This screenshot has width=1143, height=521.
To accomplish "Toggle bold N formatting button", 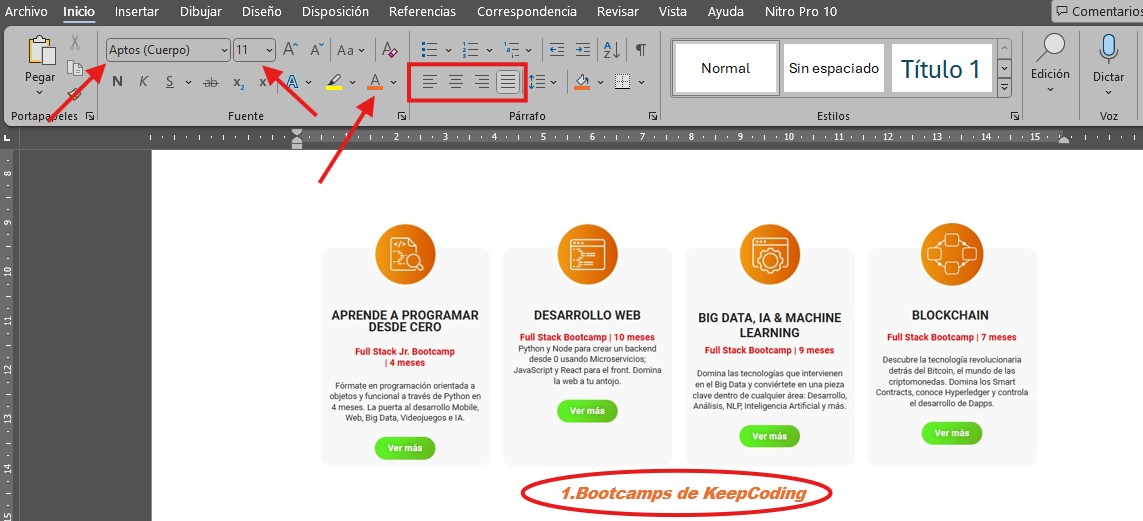I will pos(117,82).
